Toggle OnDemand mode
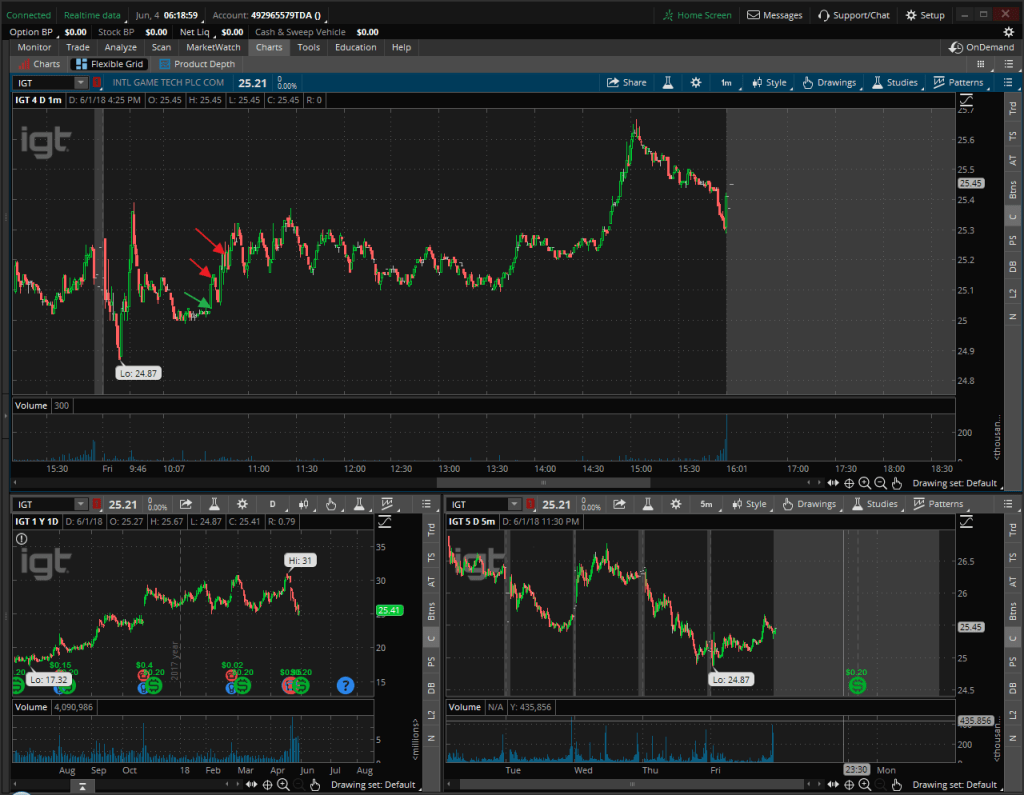 [982, 47]
